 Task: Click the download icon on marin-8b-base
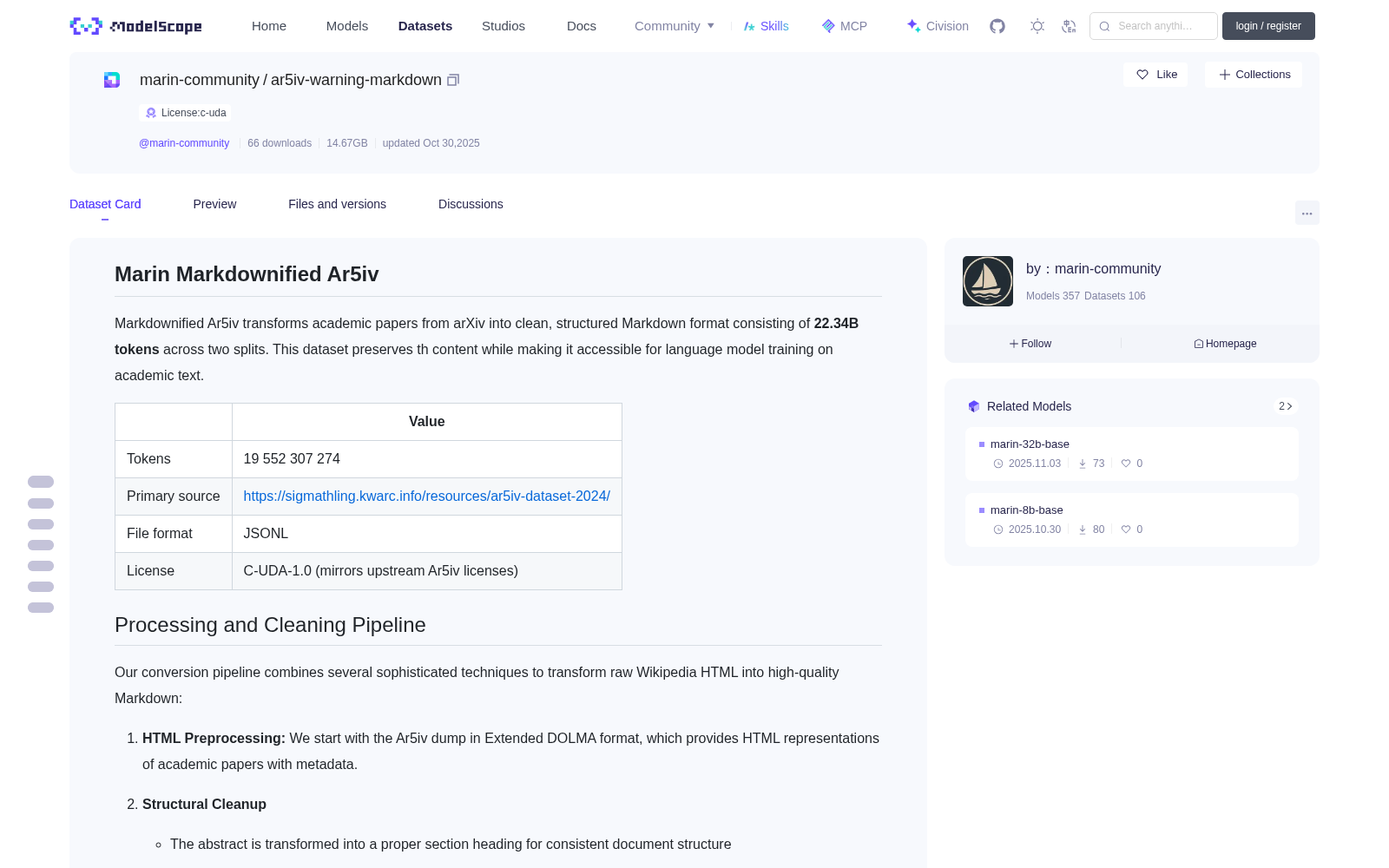(x=1083, y=529)
